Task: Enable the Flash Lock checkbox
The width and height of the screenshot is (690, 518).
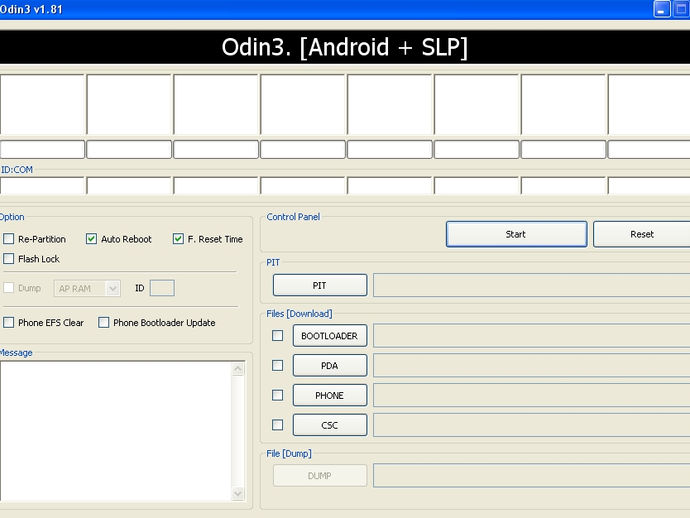Action: 8,258
